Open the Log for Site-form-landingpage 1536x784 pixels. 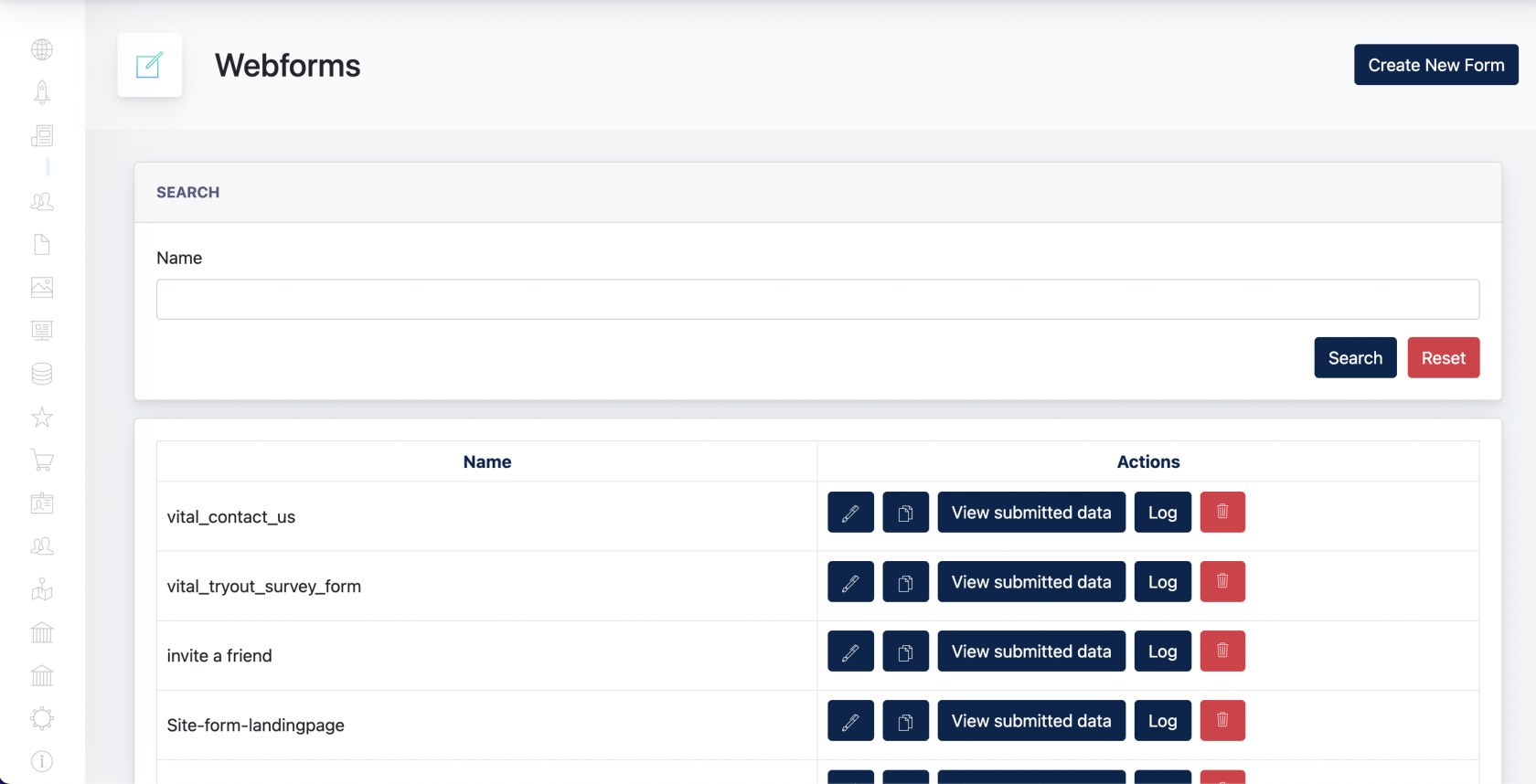[1163, 721]
